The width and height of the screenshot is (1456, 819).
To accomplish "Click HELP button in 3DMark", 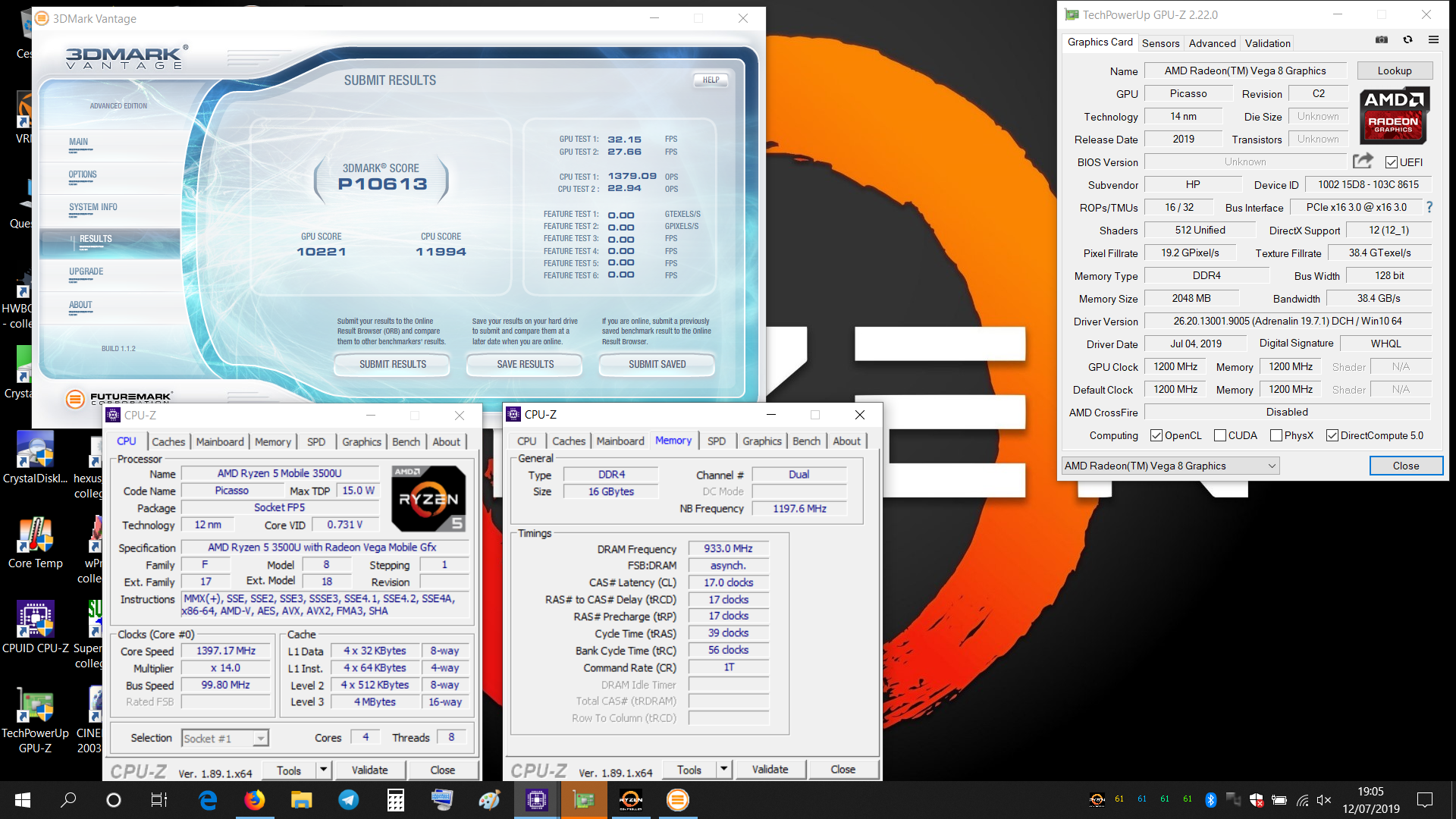I will [x=711, y=80].
